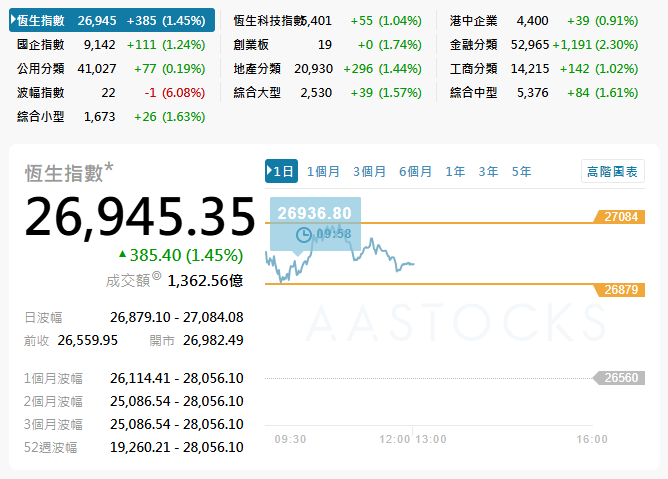Open the 國企指數 index quote
Image resolution: width=668 pixels, height=479 pixels.
(x=41, y=44)
